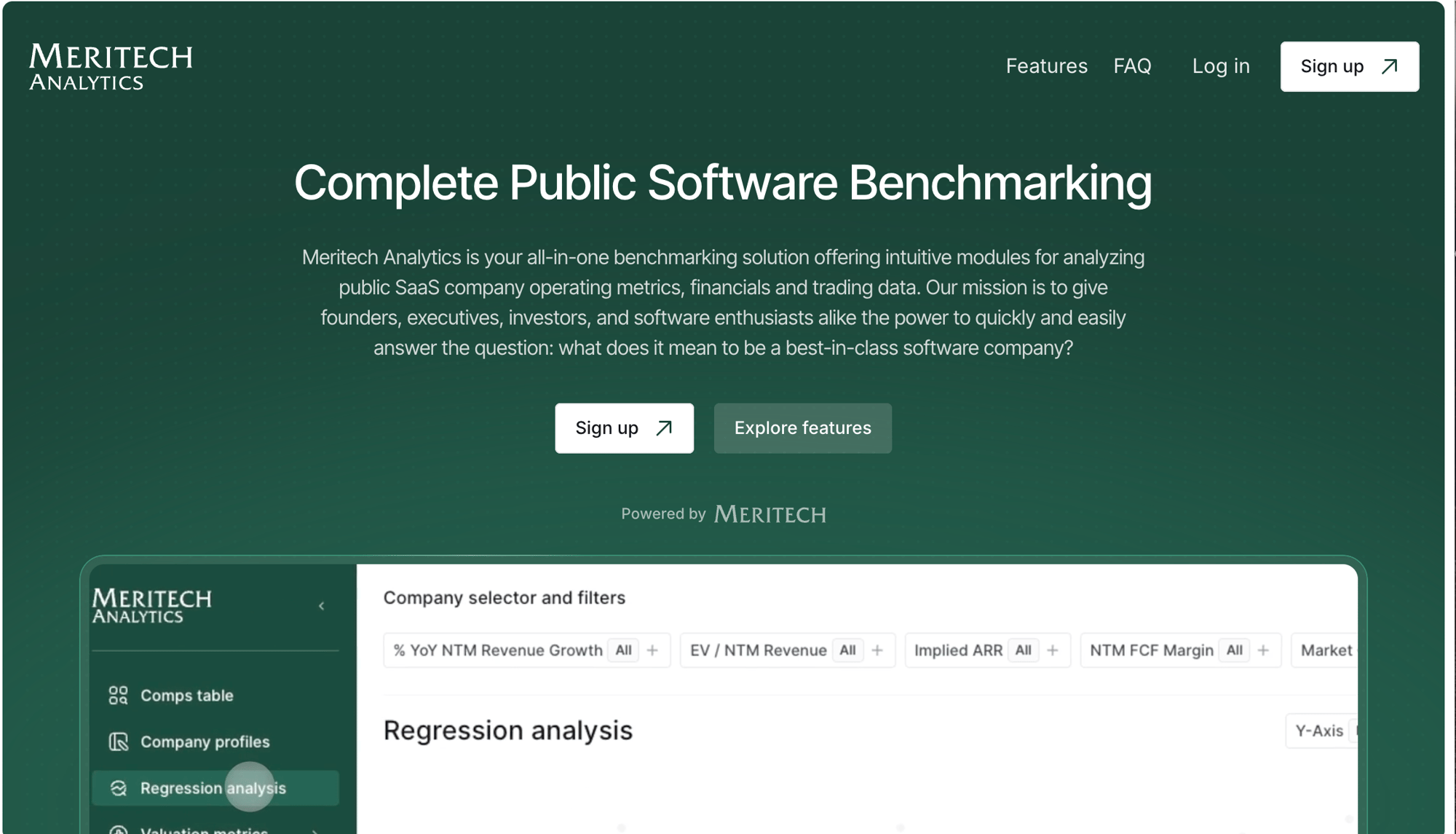Click plus icon on NTM FCF Margin filter

[1264, 650]
